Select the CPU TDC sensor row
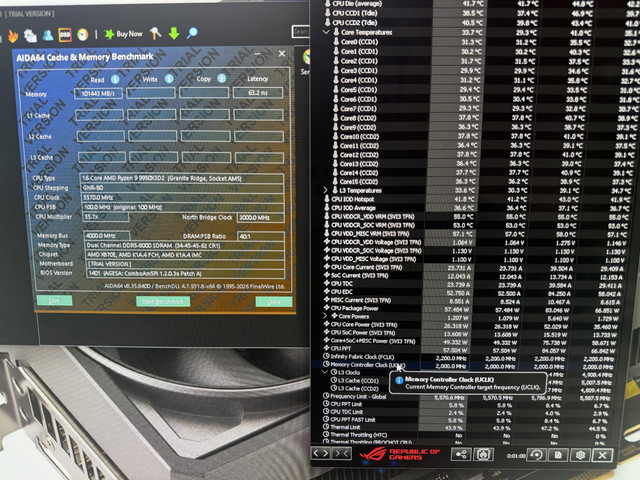The image size is (640, 480). click(x=473, y=284)
